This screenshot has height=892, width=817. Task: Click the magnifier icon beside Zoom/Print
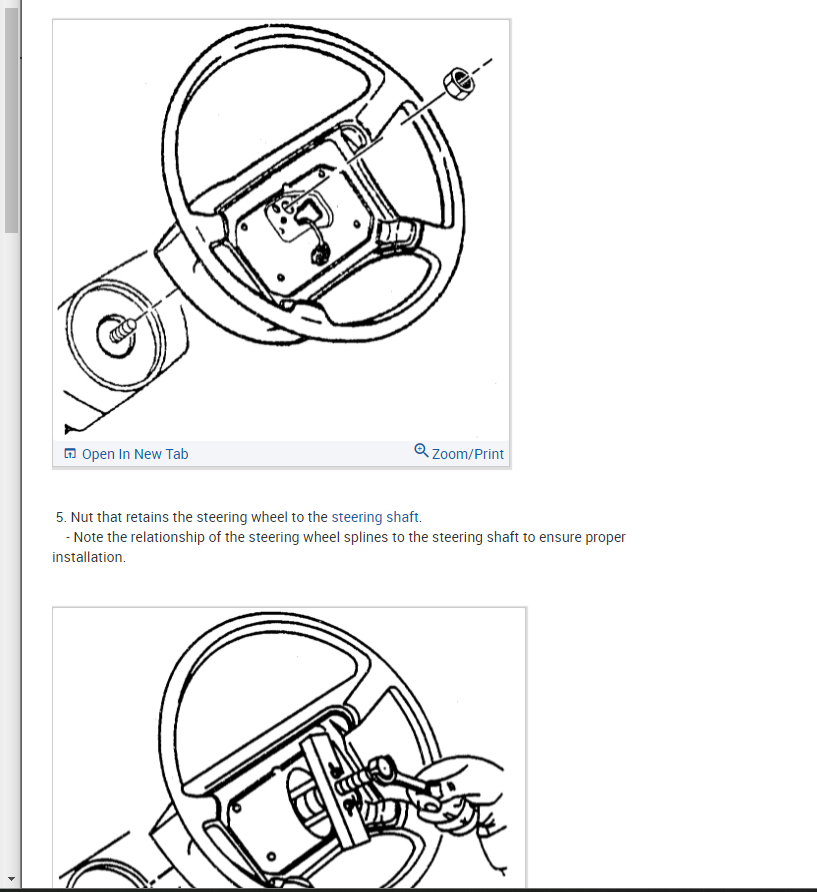coord(421,451)
